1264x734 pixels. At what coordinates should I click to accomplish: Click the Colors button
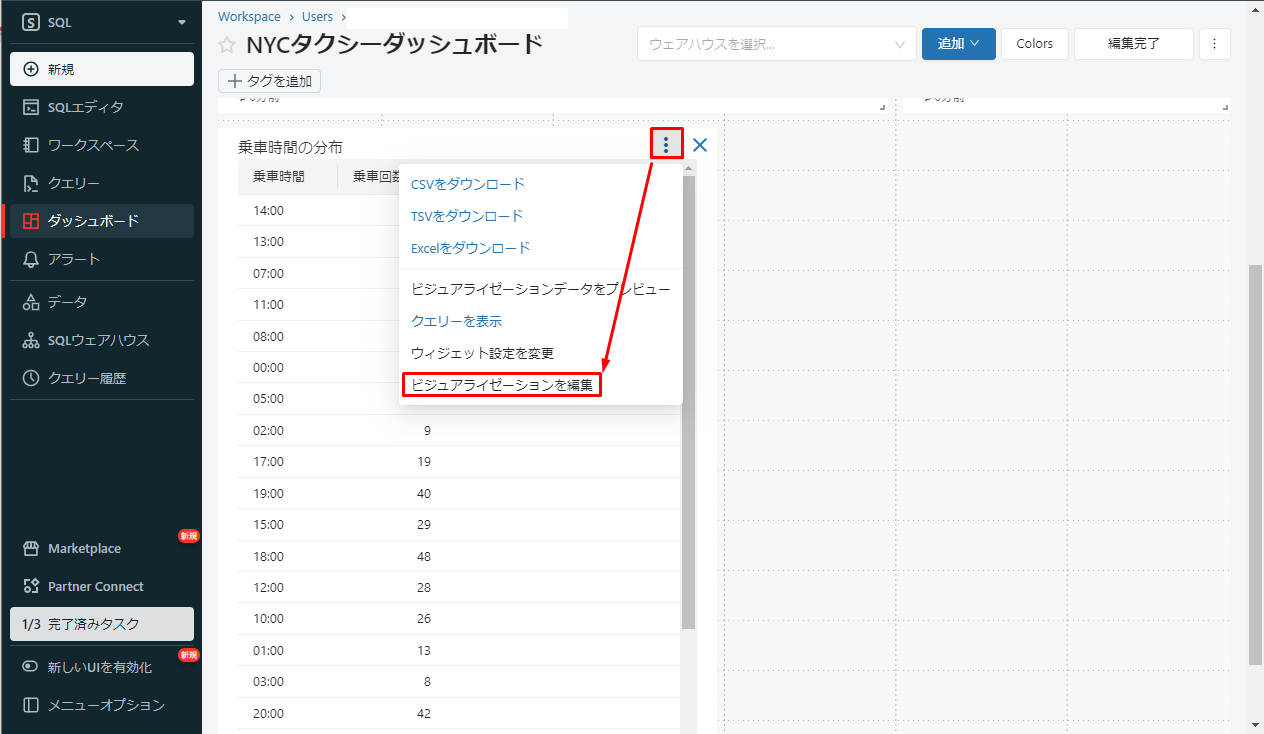[x=1034, y=44]
